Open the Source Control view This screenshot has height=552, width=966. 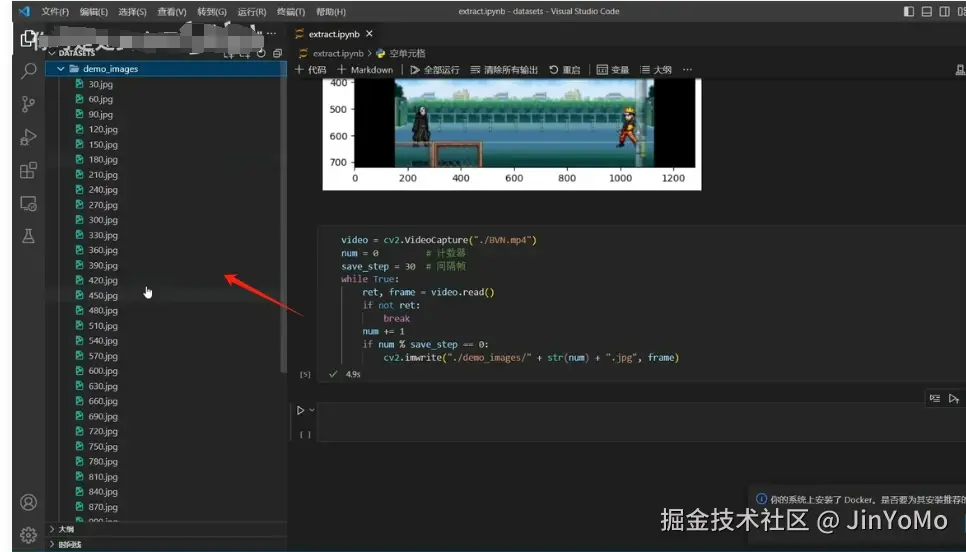pos(28,104)
